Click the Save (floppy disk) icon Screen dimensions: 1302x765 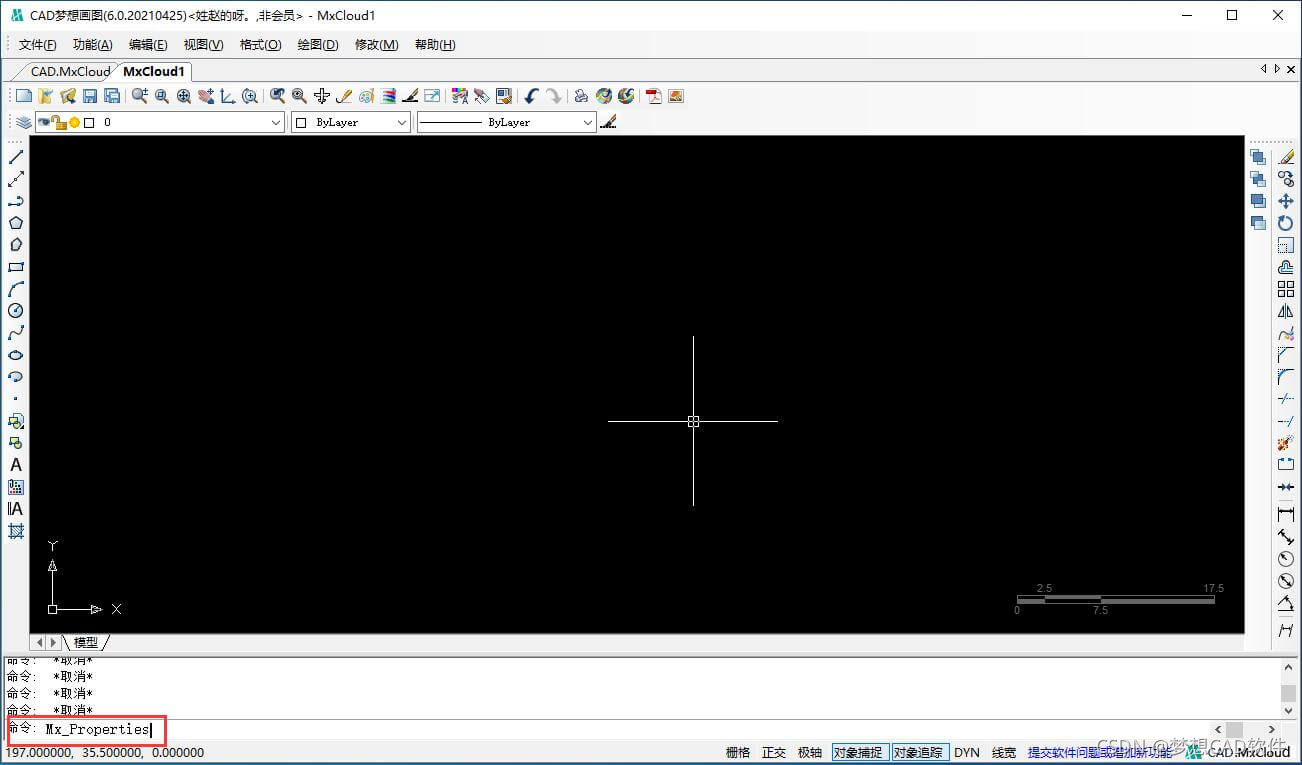(x=90, y=96)
